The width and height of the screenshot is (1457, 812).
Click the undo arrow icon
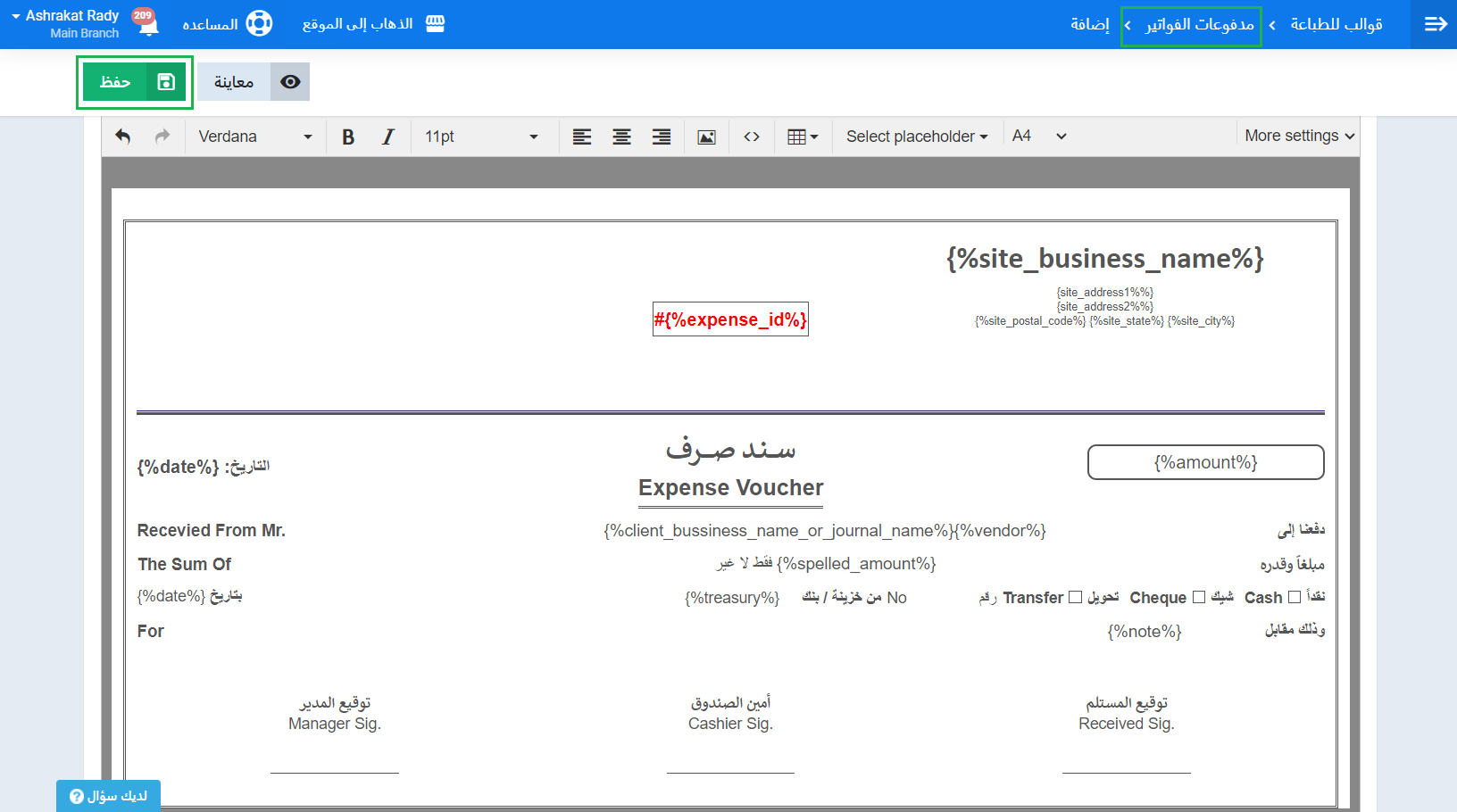point(123,137)
